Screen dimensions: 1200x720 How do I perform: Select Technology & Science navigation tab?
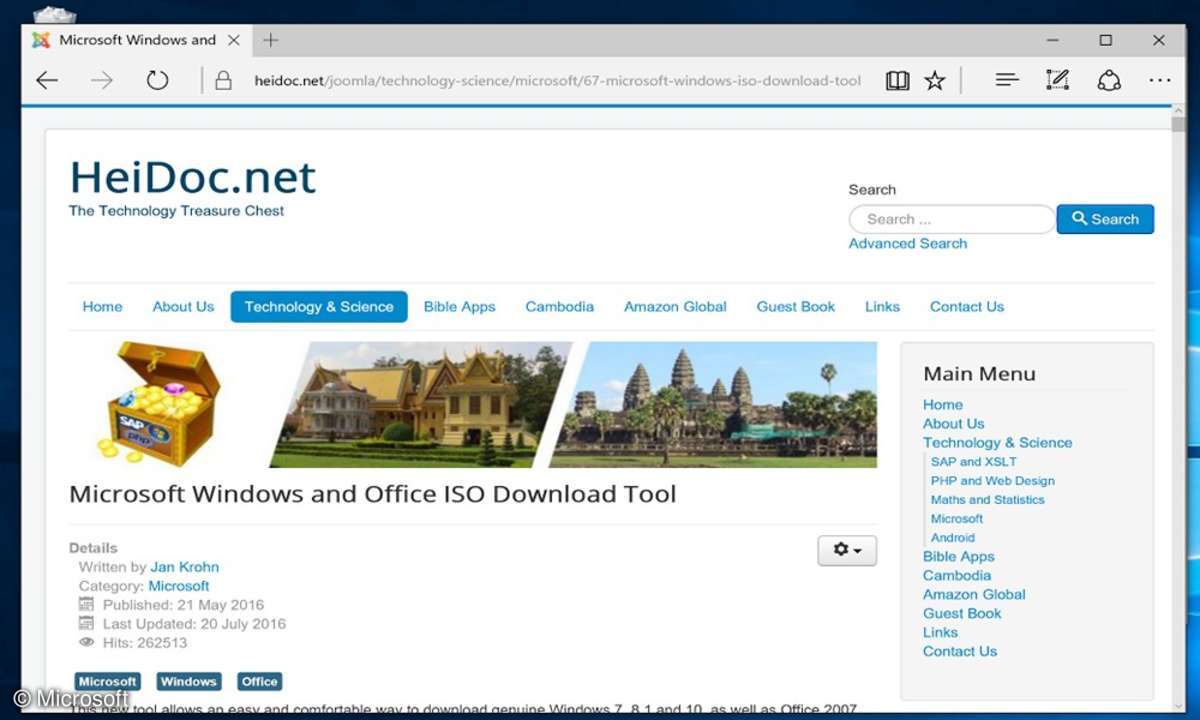319,307
